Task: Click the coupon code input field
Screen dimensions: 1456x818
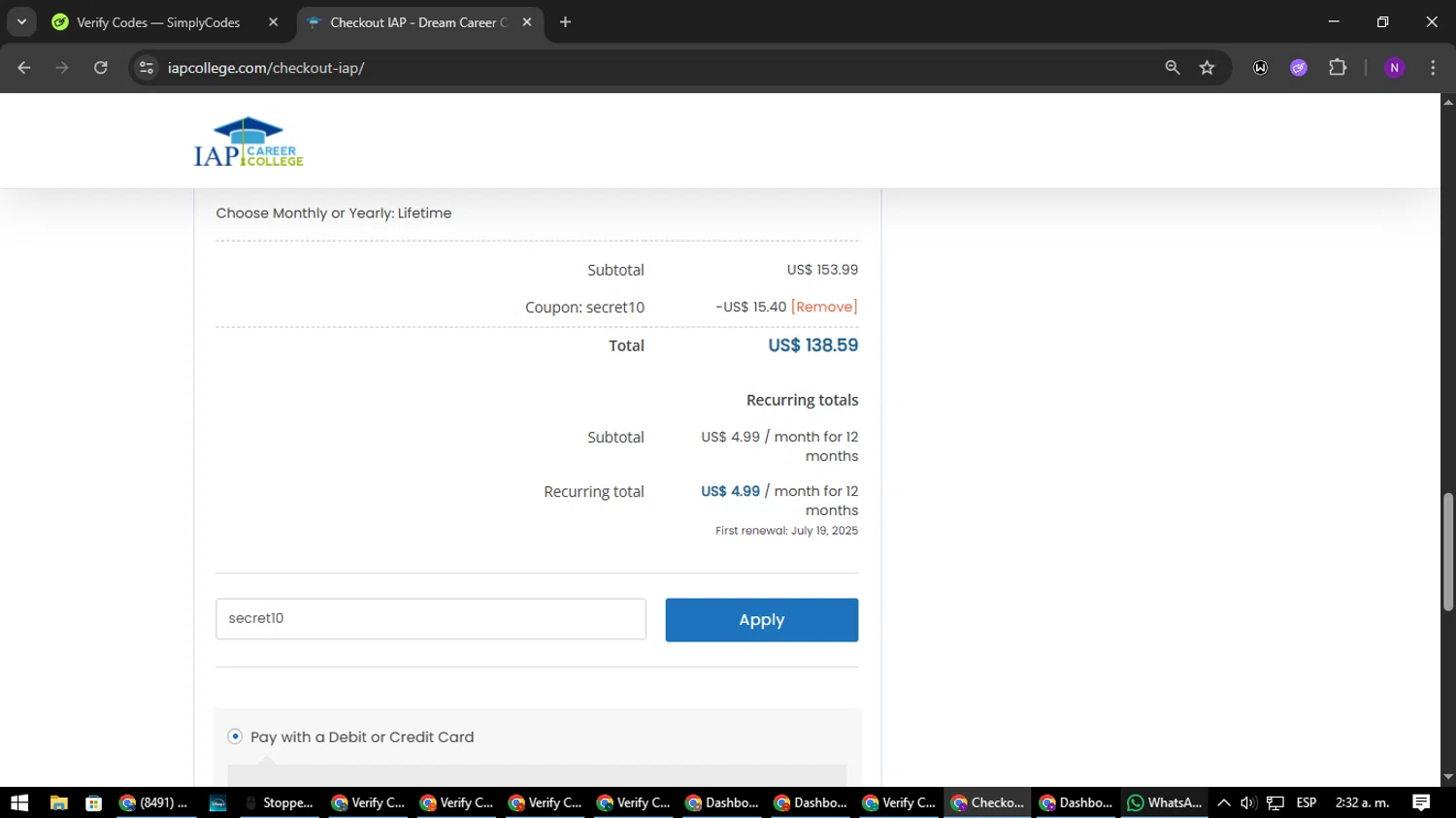Action: (431, 619)
